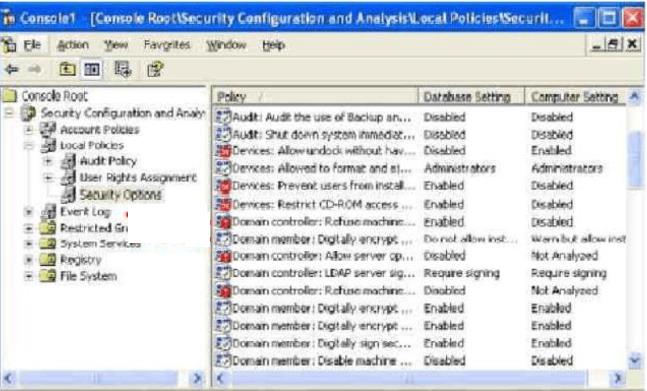Click the icon for Audit: Shut down system immediately
This screenshot has width=647, height=391.
pos(223,134)
